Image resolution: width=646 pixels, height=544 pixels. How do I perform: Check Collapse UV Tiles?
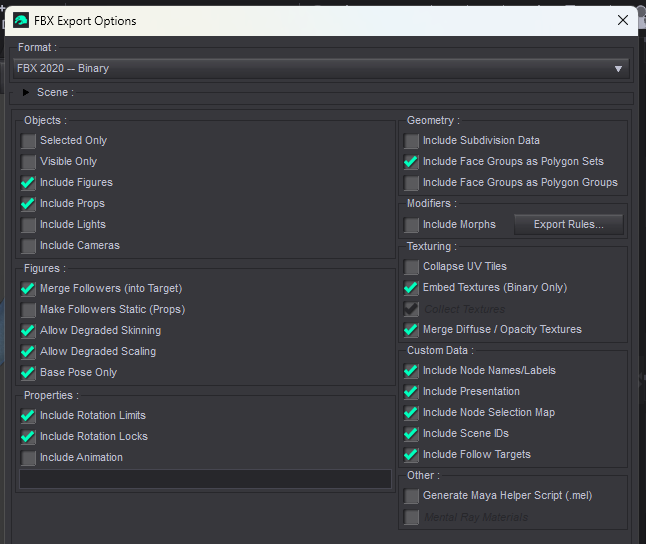(411, 267)
